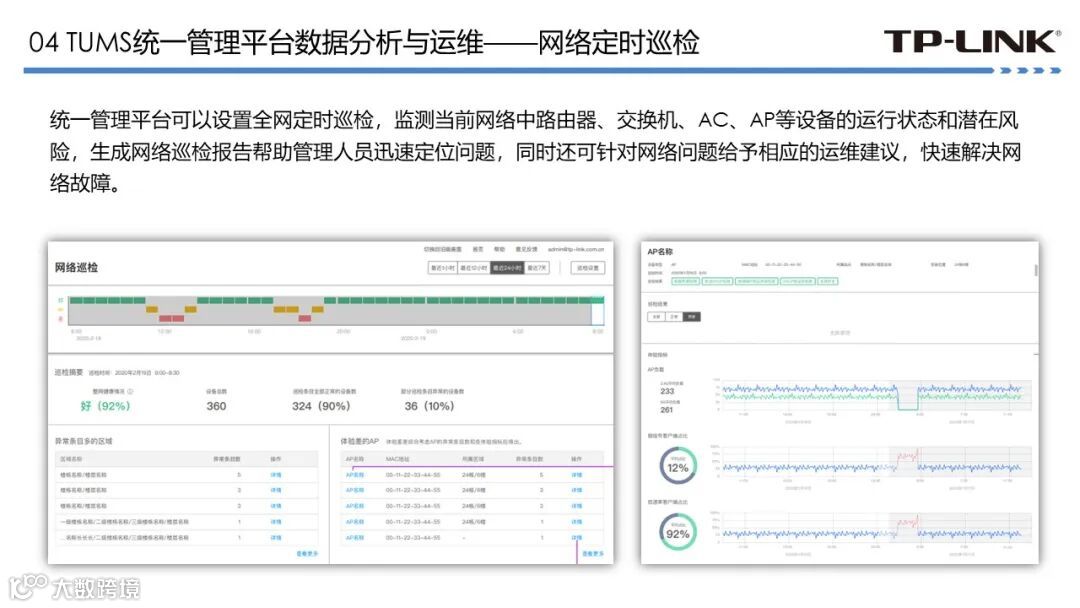The width and height of the screenshot is (1080, 608).
Task: Select the 全部 filter under 巡检结果
Action: [657, 317]
